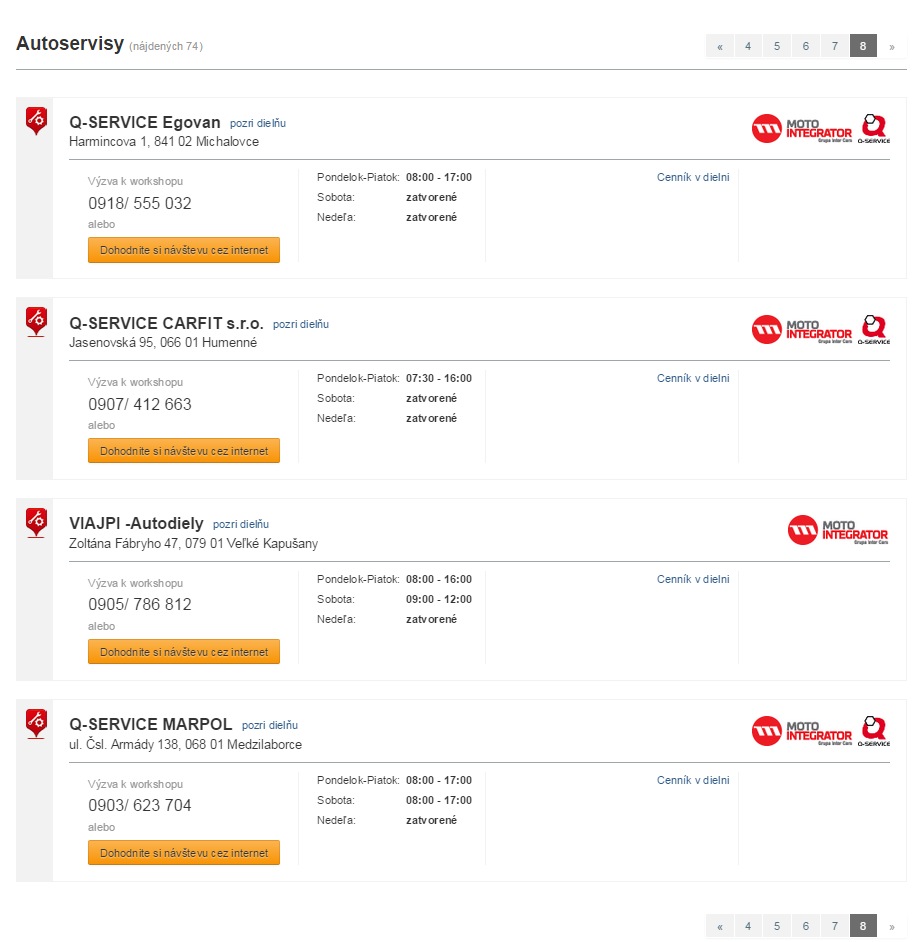The image size is (916, 942).
Task: Go to next page with bottom » arrow
Action: pyautogui.click(x=892, y=926)
